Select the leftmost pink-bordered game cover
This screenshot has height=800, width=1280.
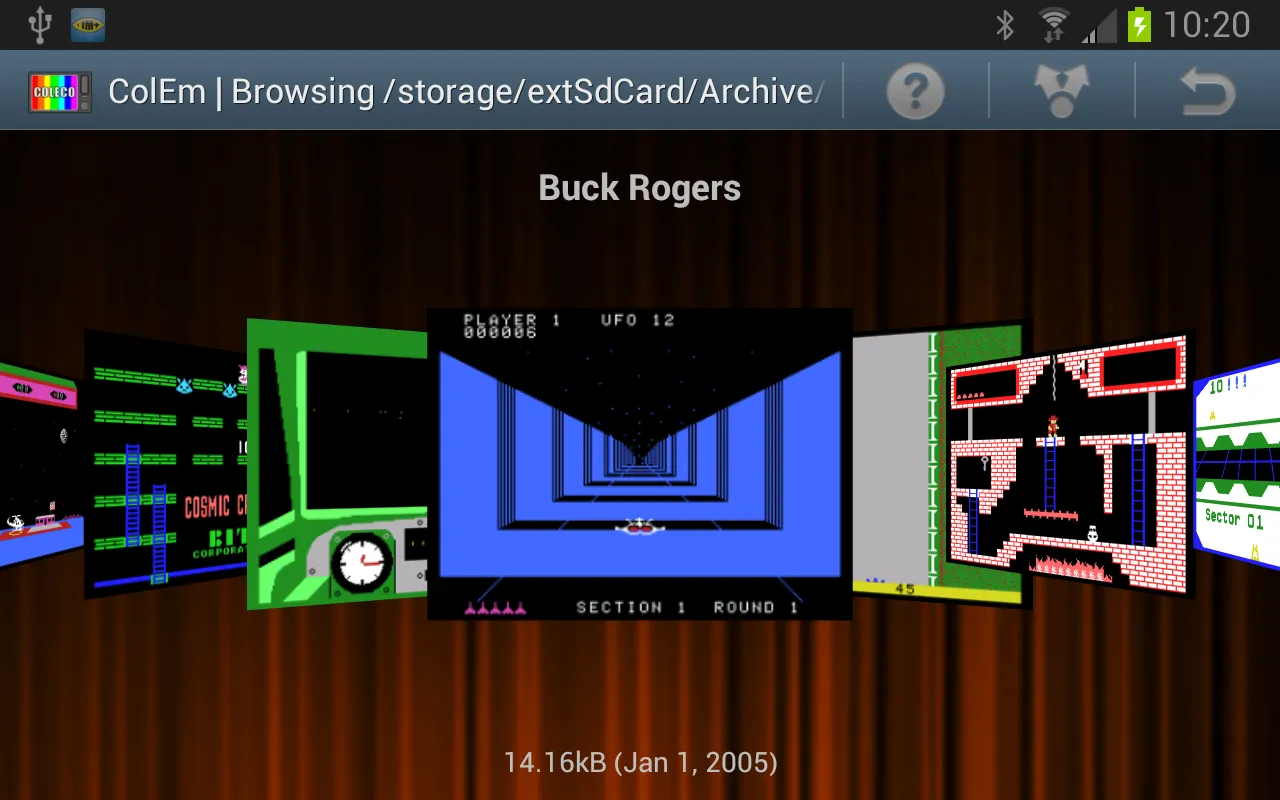click(x=38, y=465)
